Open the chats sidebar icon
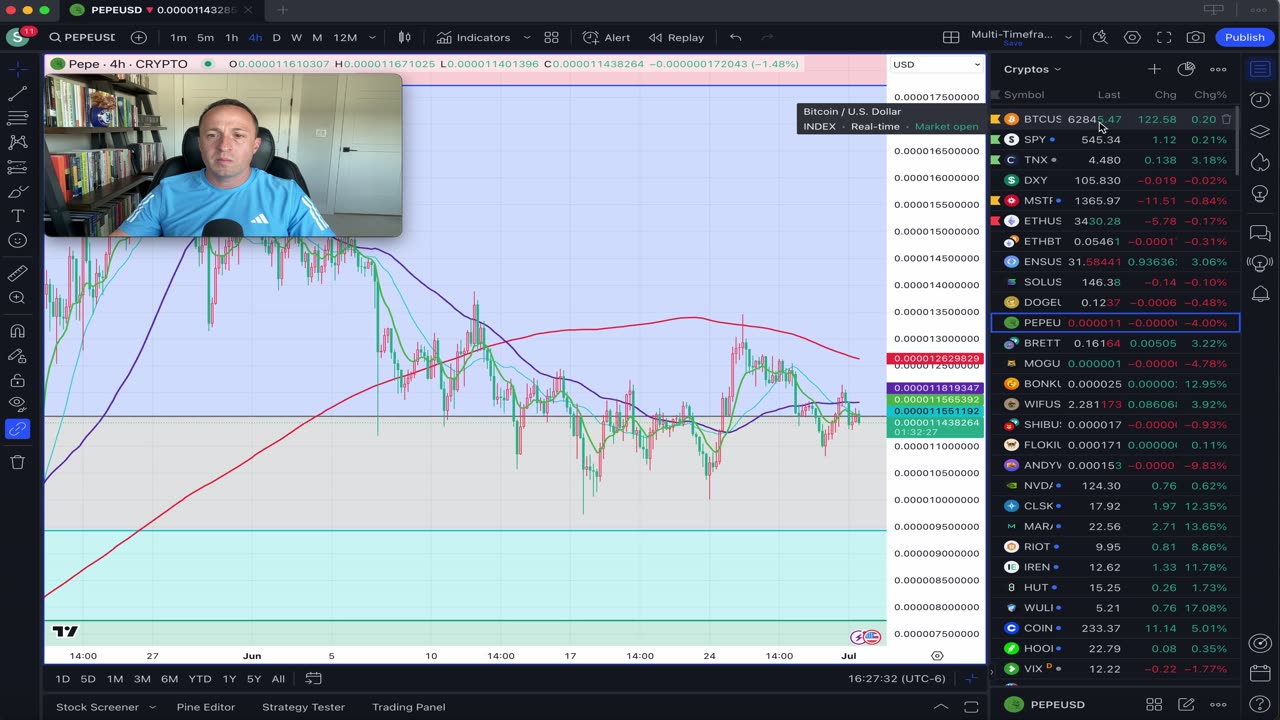 [1260, 234]
